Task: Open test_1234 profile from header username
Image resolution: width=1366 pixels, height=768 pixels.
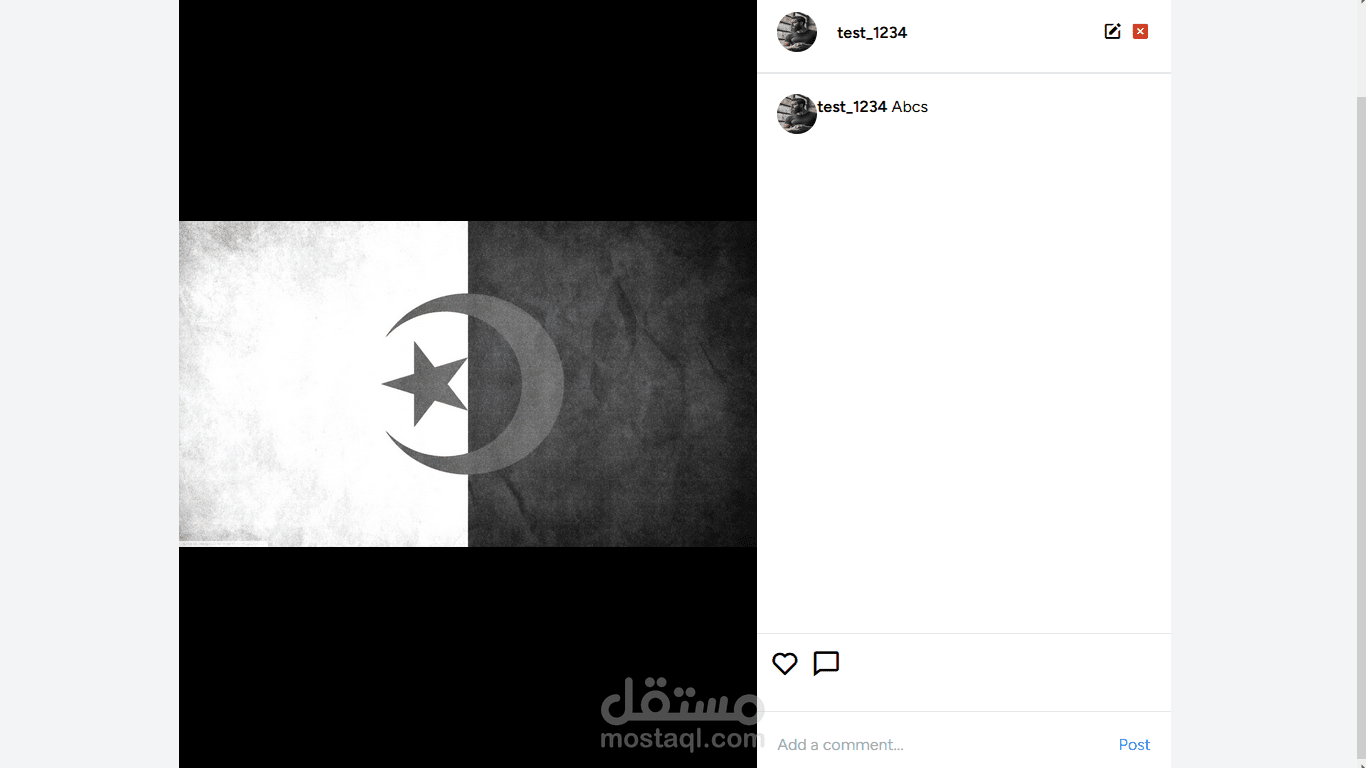Action: (x=872, y=32)
